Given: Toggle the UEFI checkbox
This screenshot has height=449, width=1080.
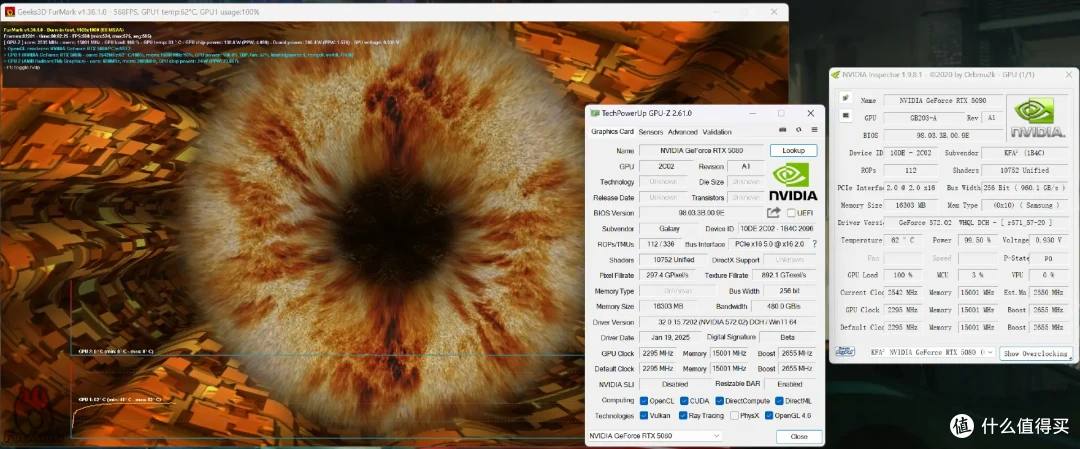Looking at the screenshot, I should [791, 213].
